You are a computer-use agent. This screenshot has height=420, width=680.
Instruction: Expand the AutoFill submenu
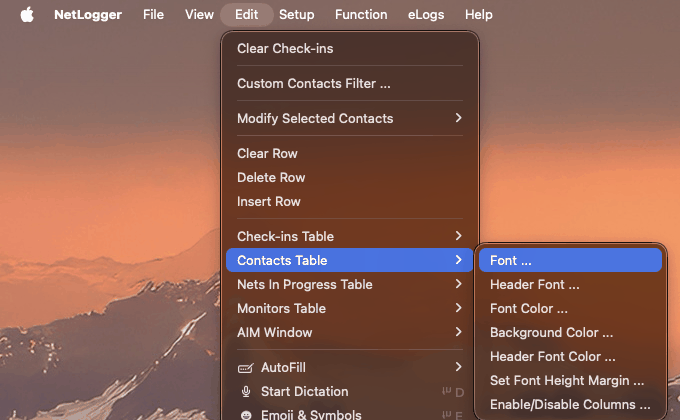[x=350, y=368]
